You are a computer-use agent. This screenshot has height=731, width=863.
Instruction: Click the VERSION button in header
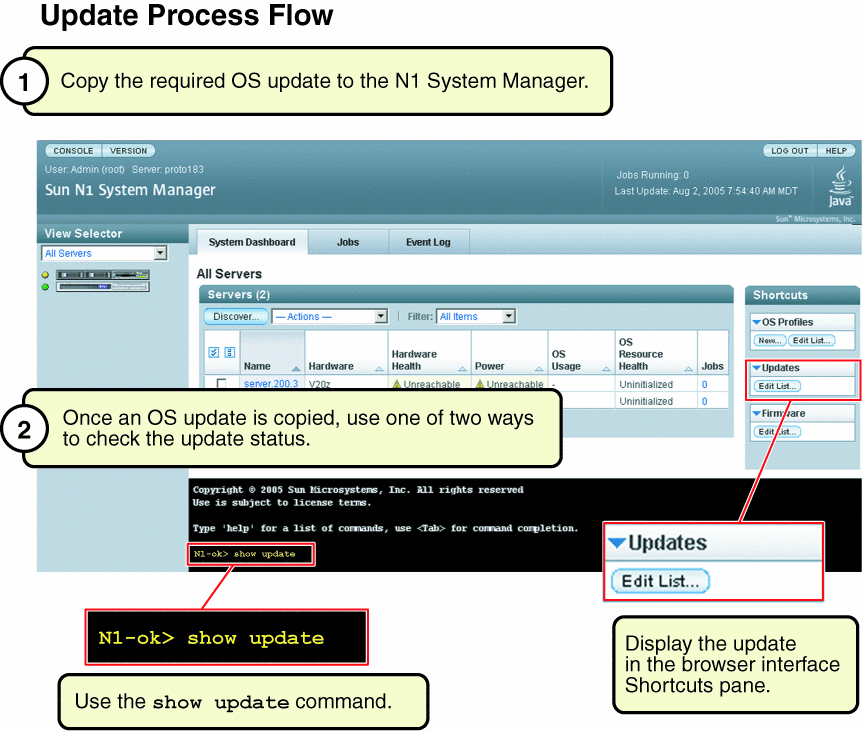tap(128, 151)
